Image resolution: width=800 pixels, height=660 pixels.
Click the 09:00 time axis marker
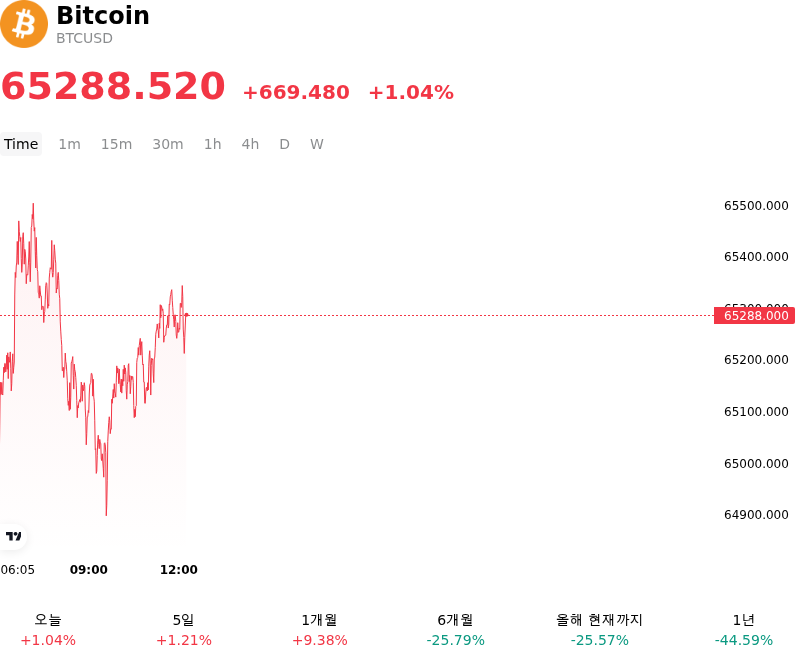click(x=89, y=570)
